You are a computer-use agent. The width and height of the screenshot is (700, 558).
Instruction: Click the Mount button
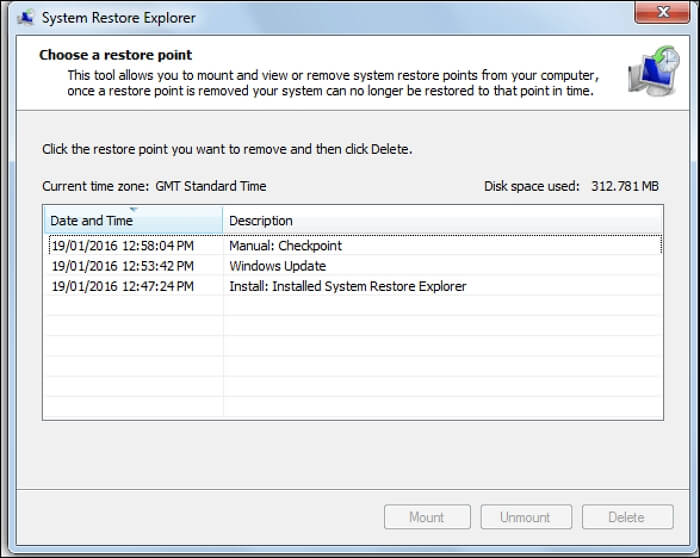click(x=427, y=517)
